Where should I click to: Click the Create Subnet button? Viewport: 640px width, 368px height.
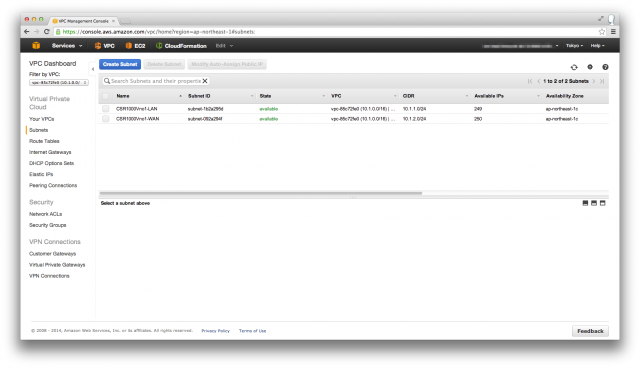coord(120,64)
